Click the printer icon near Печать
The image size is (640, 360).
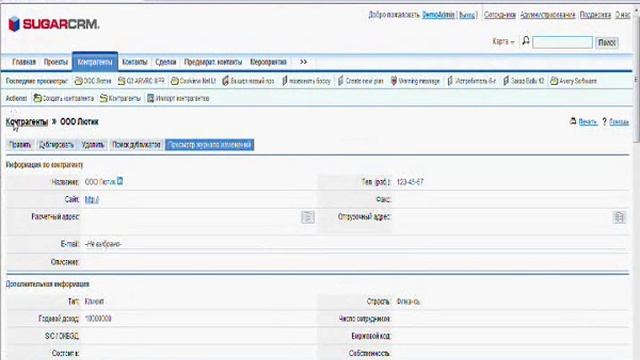573,121
